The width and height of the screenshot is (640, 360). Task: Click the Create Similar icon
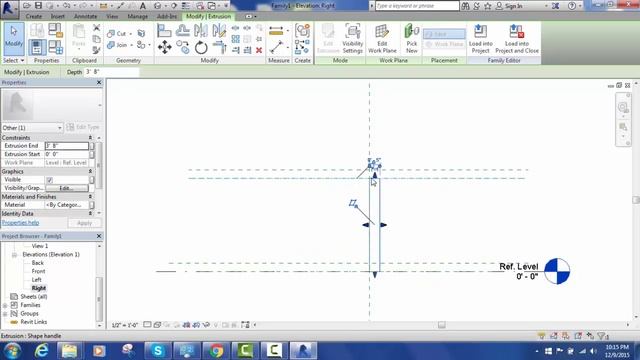coord(302,47)
